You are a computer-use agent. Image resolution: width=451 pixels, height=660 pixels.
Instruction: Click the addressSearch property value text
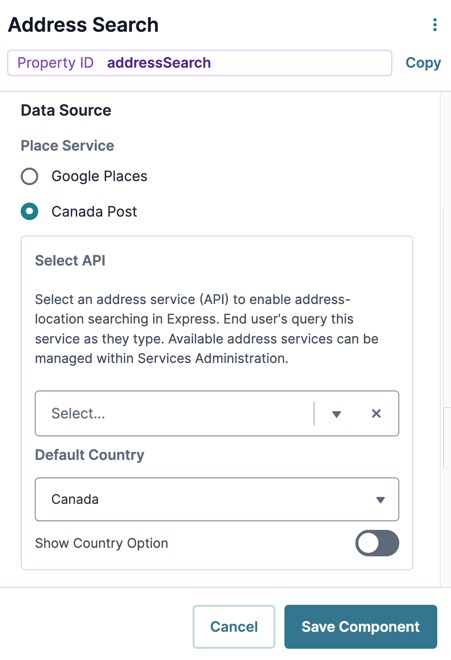[159, 63]
